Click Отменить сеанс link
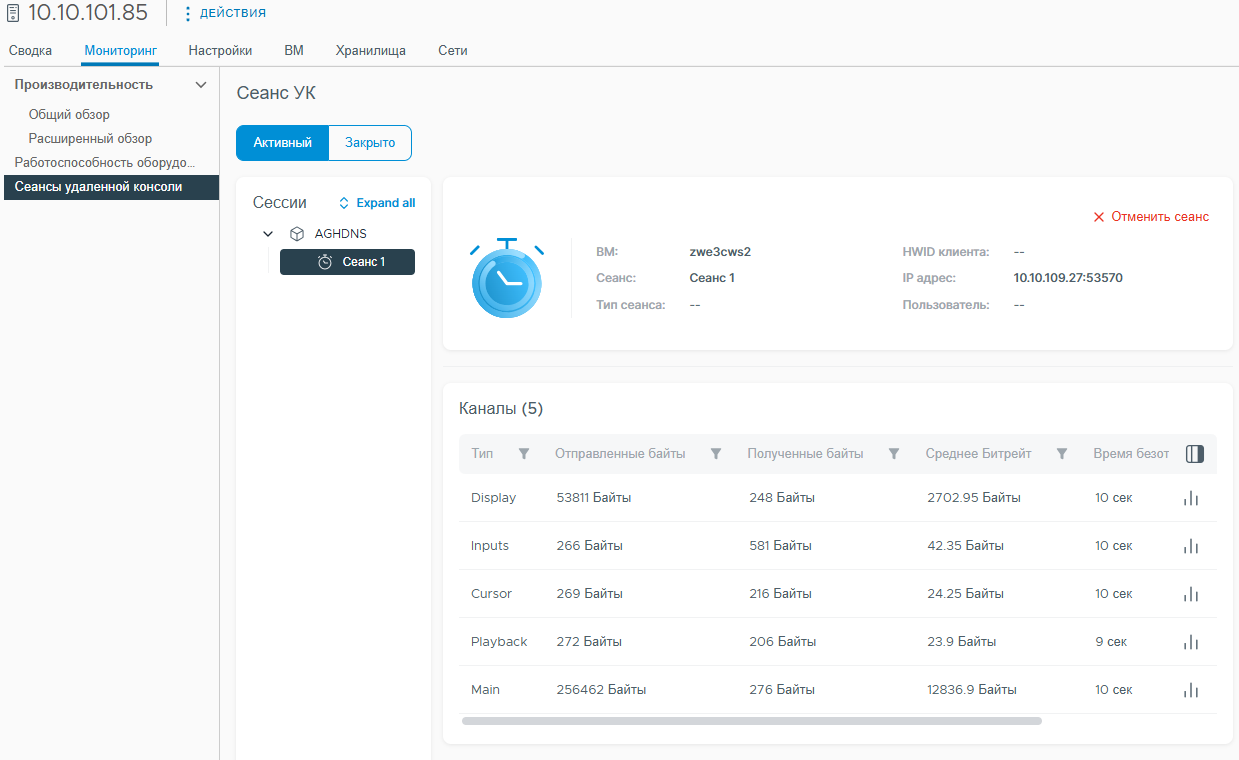The image size is (1239, 760). [1151, 217]
